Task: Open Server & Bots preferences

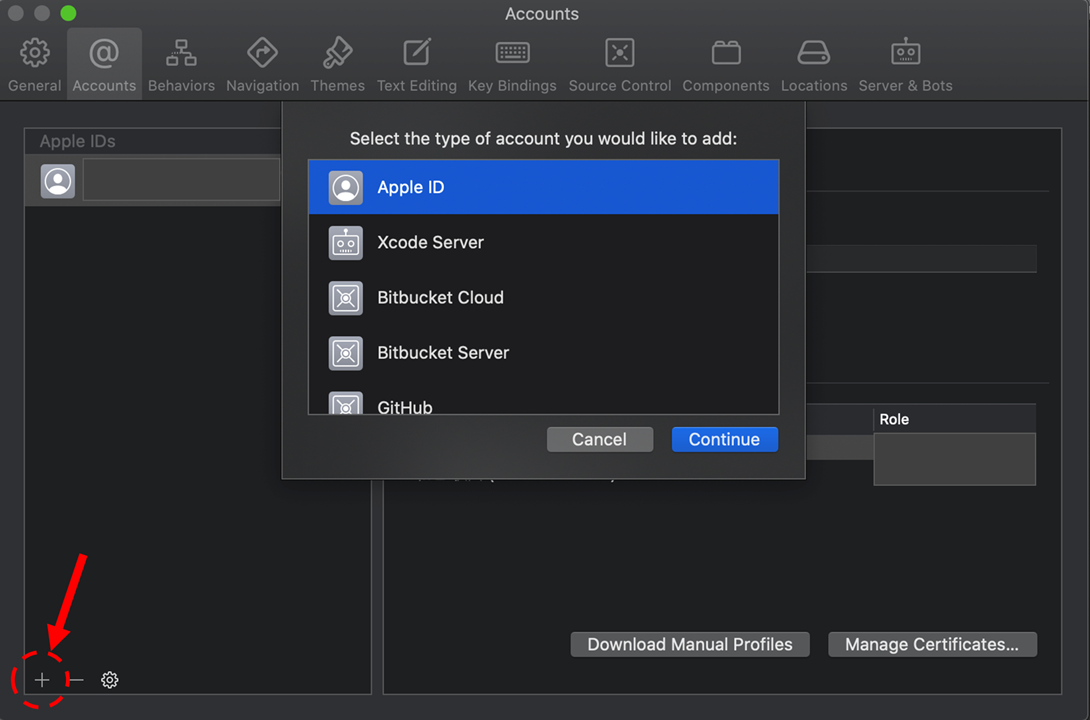Action: (x=905, y=64)
